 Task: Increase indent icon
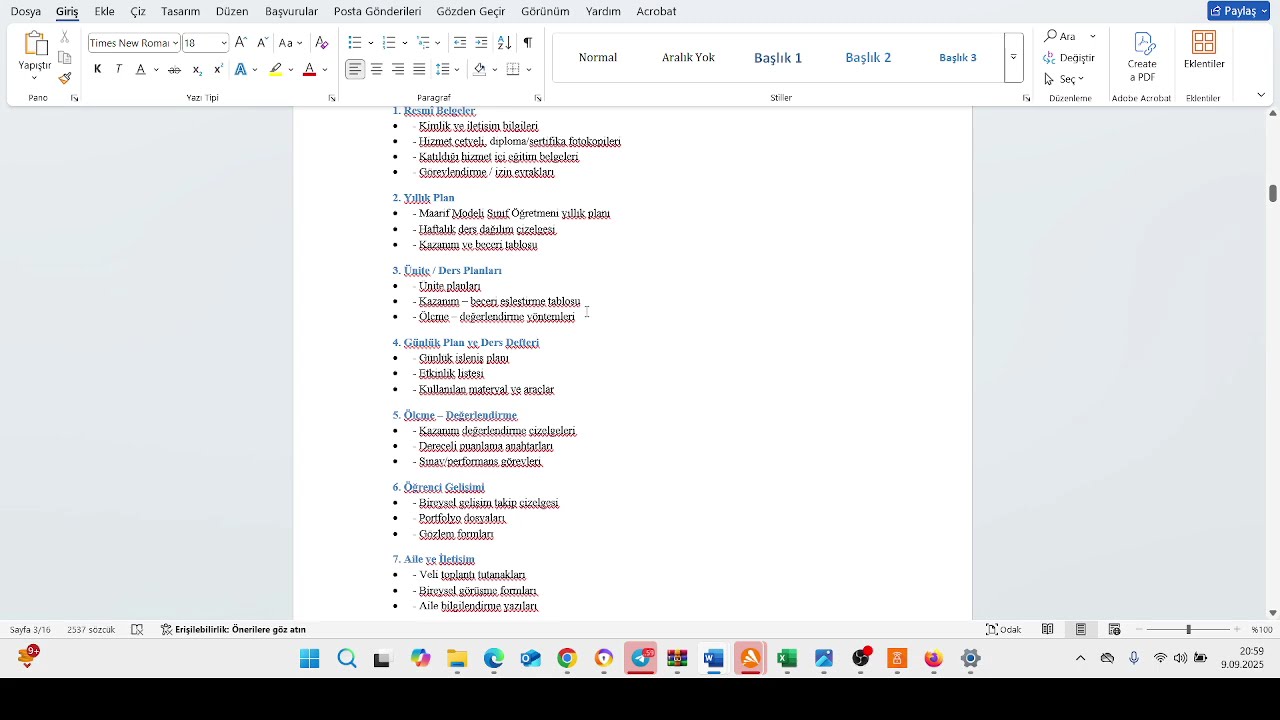[481, 42]
